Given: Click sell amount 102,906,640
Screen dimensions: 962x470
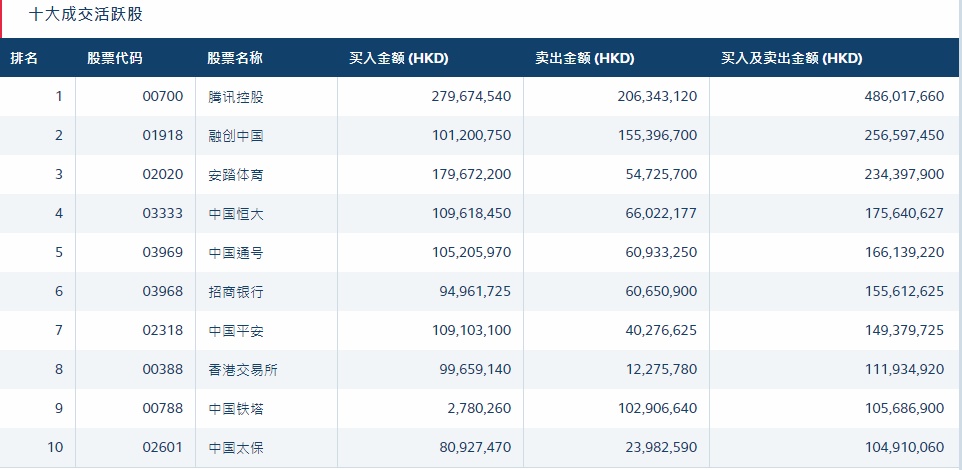Looking at the screenshot, I should tap(657, 408).
